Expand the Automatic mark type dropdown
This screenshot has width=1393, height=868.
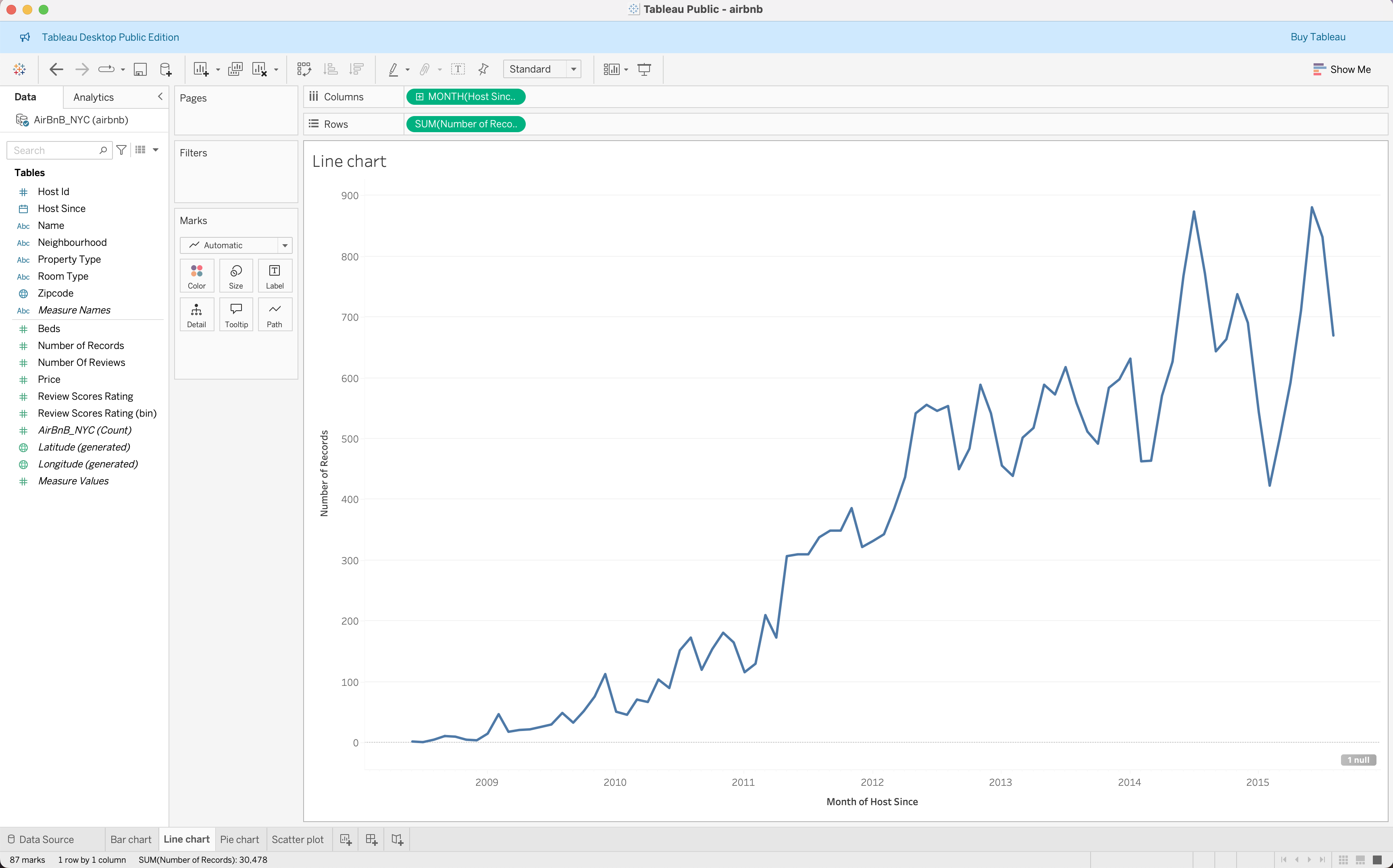click(285, 245)
